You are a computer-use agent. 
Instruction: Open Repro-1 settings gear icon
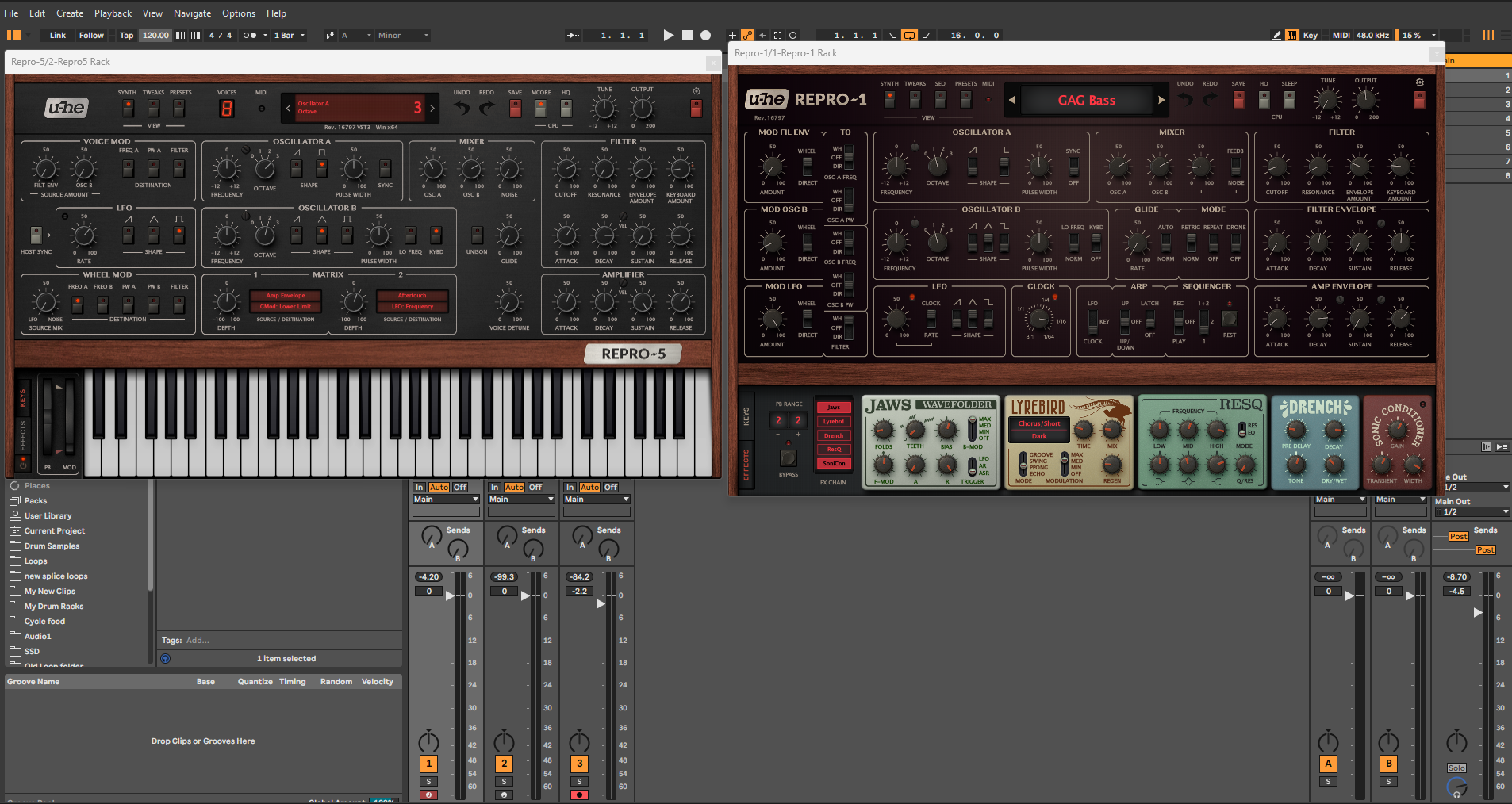click(x=1420, y=82)
